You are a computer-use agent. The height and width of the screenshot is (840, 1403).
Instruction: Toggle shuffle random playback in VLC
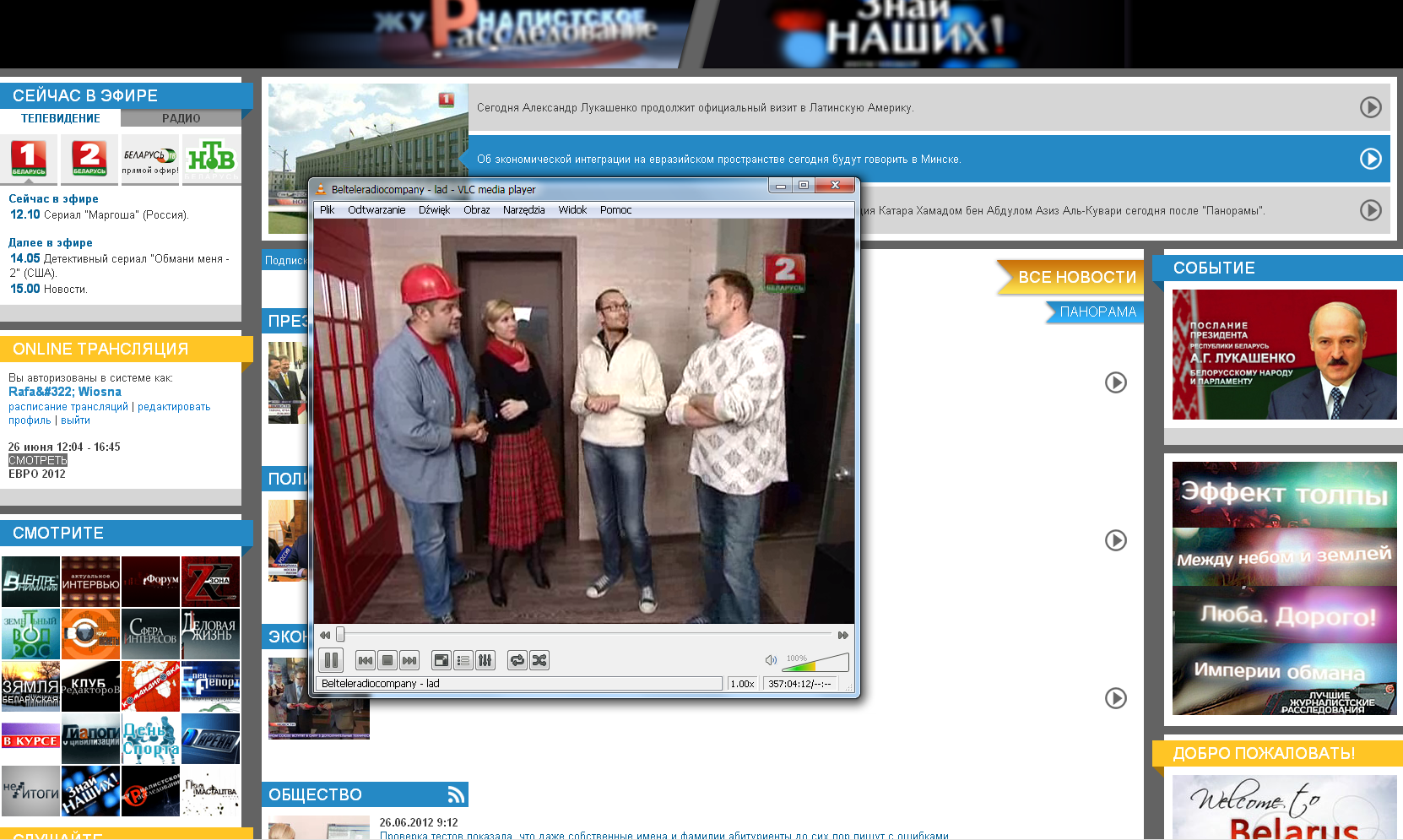(x=539, y=660)
